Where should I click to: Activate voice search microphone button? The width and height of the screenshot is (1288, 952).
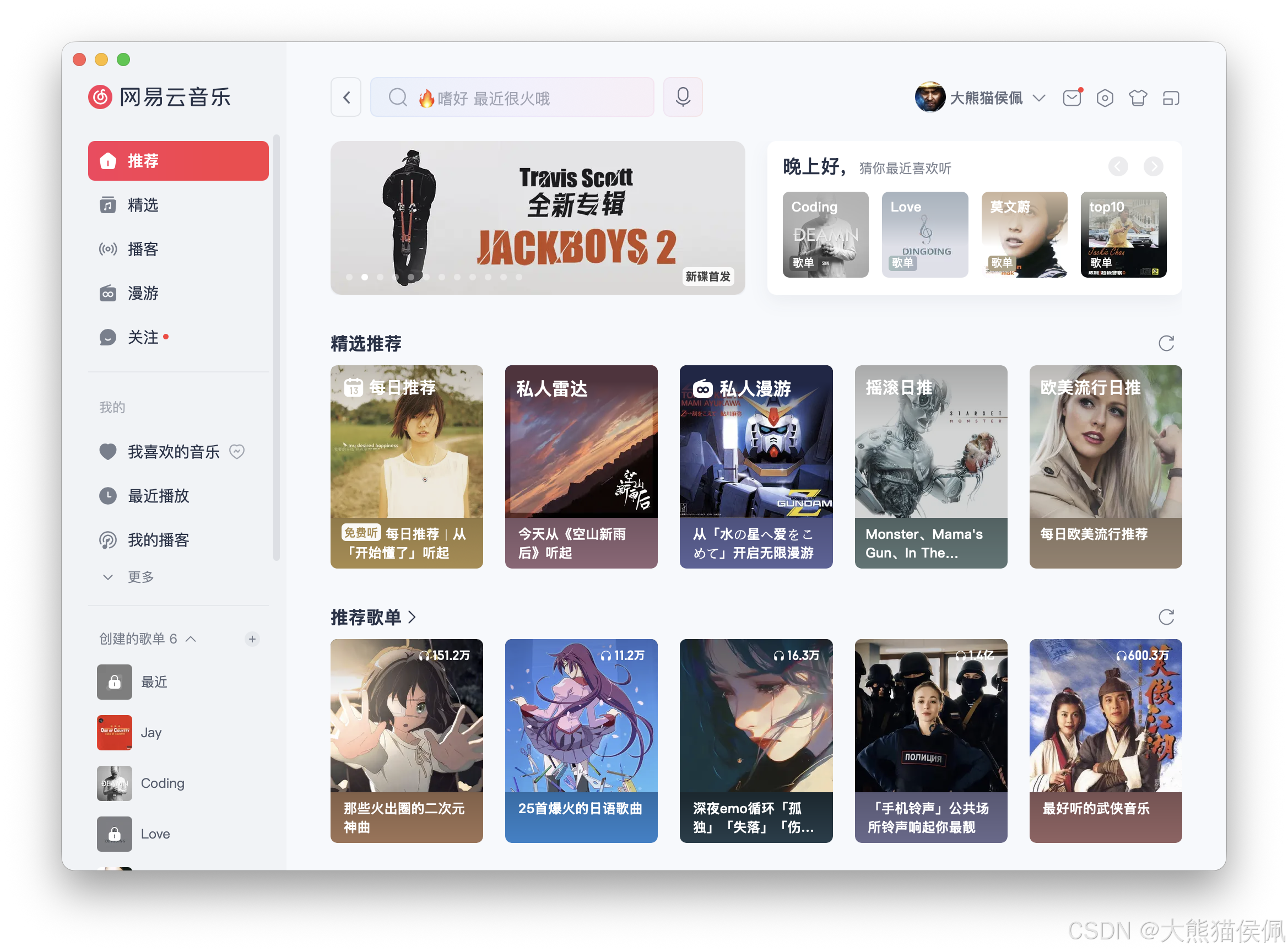[683, 98]
